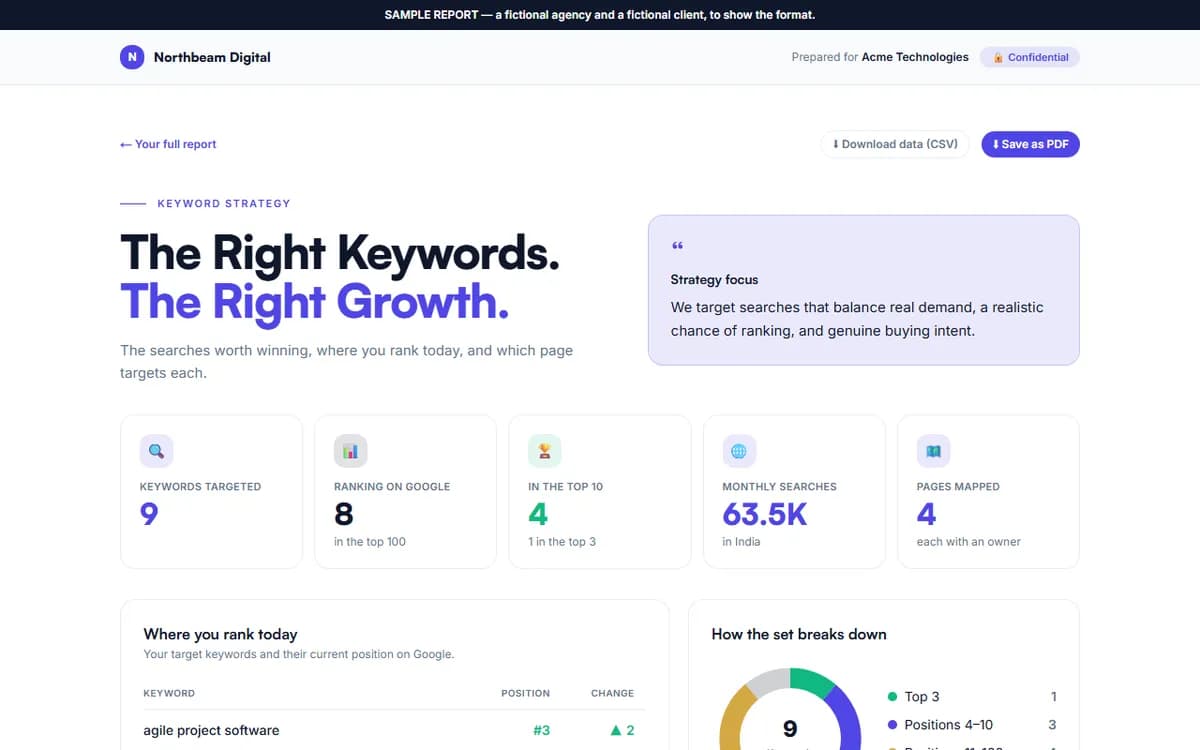Viewport: 1200px width, 750px height.
Task: Click 'in India' subtext
Action: click(x=741, y=542)
